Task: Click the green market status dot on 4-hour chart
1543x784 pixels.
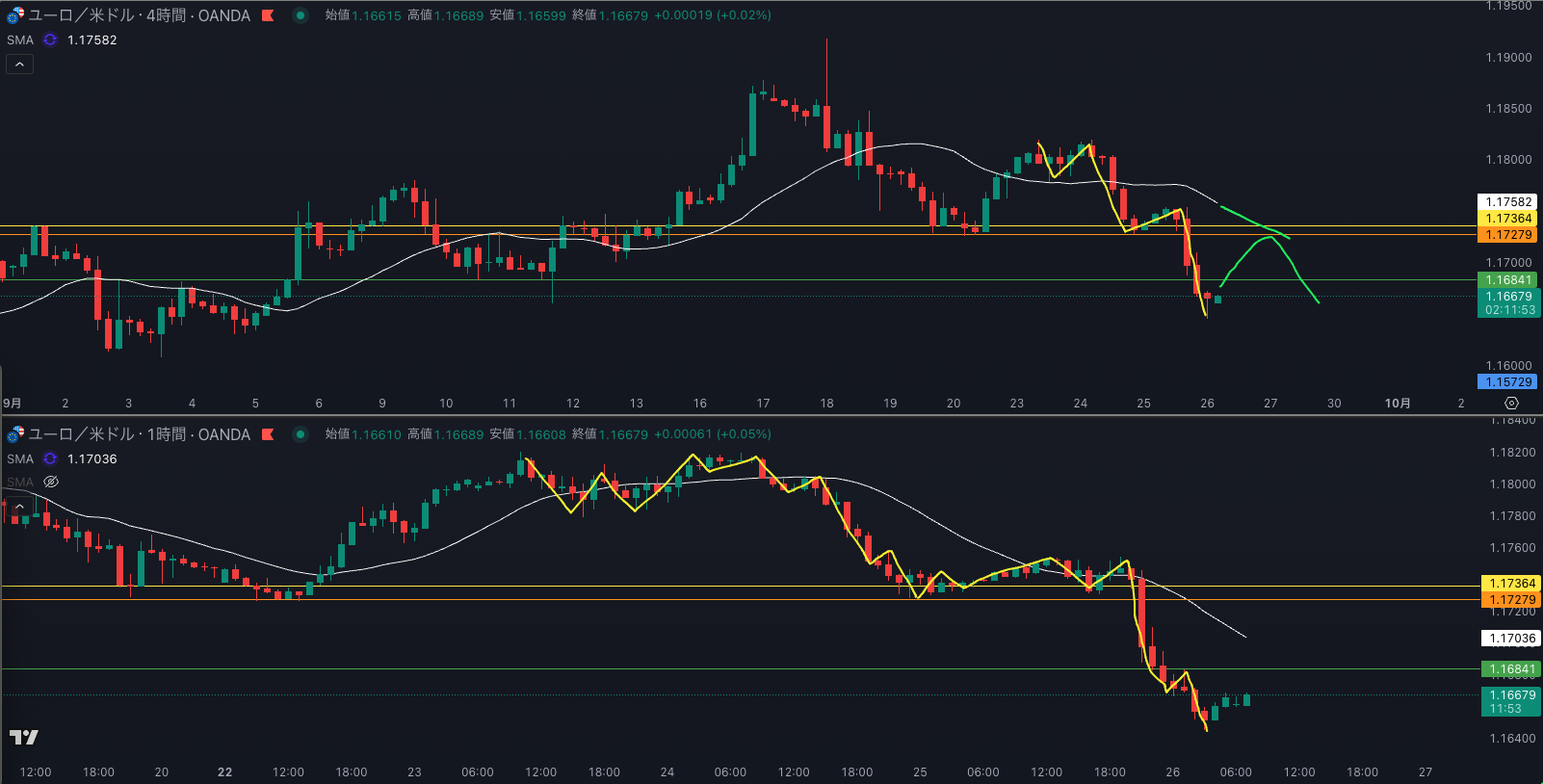Action: click(x=301, y=15)
